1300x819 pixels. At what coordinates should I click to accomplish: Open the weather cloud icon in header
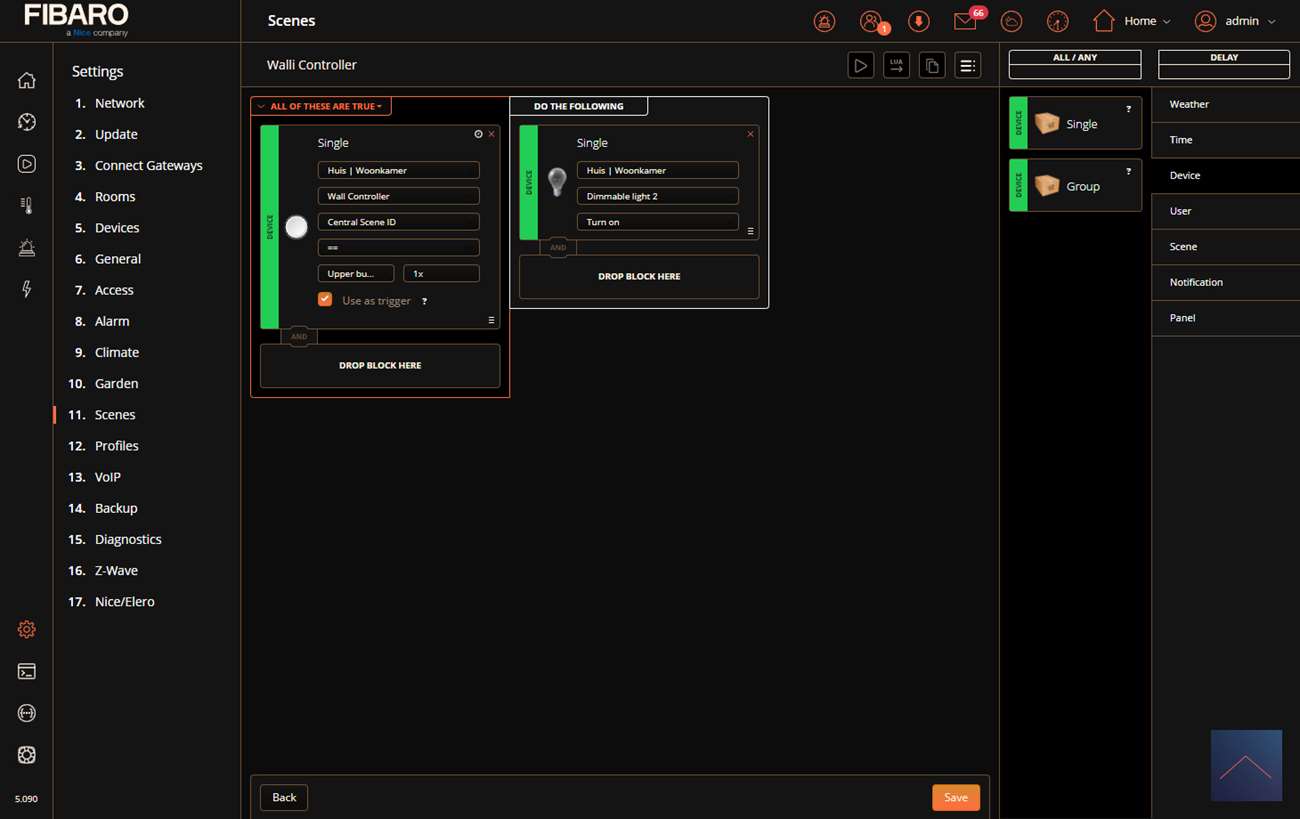click(1012, 21)
